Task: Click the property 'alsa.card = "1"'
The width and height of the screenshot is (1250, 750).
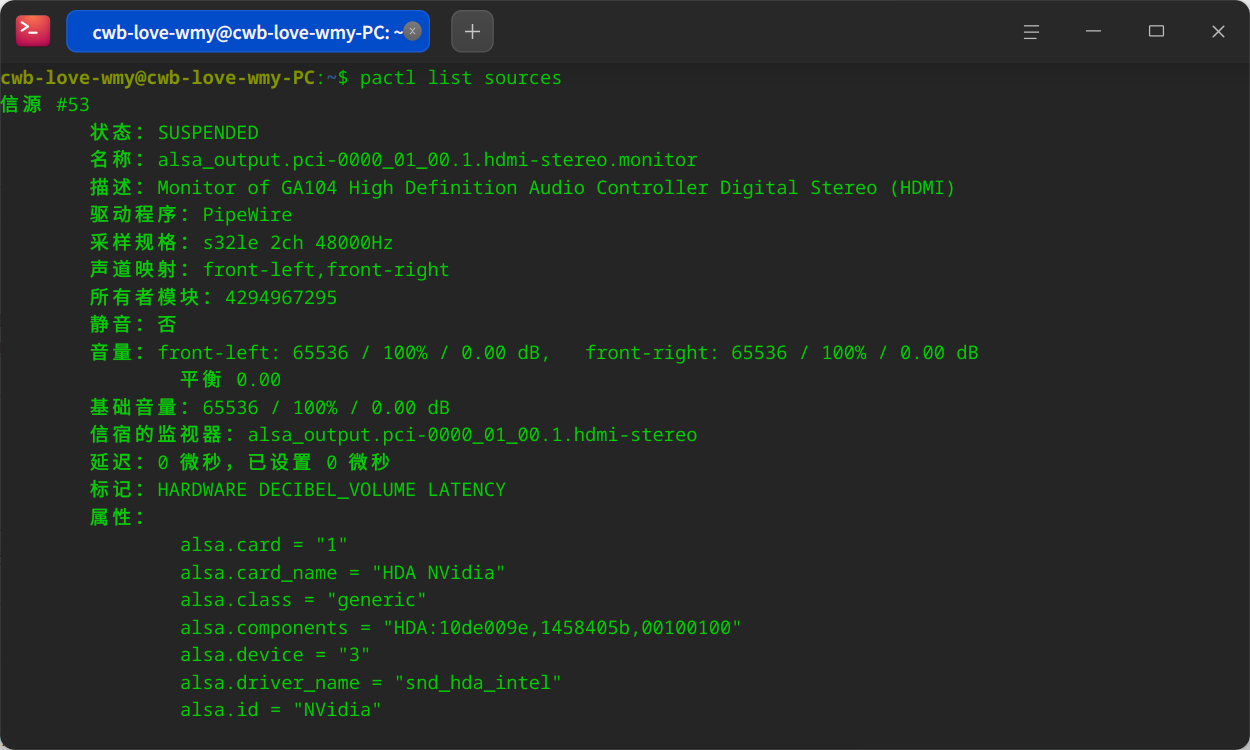Action: (264, 545)
